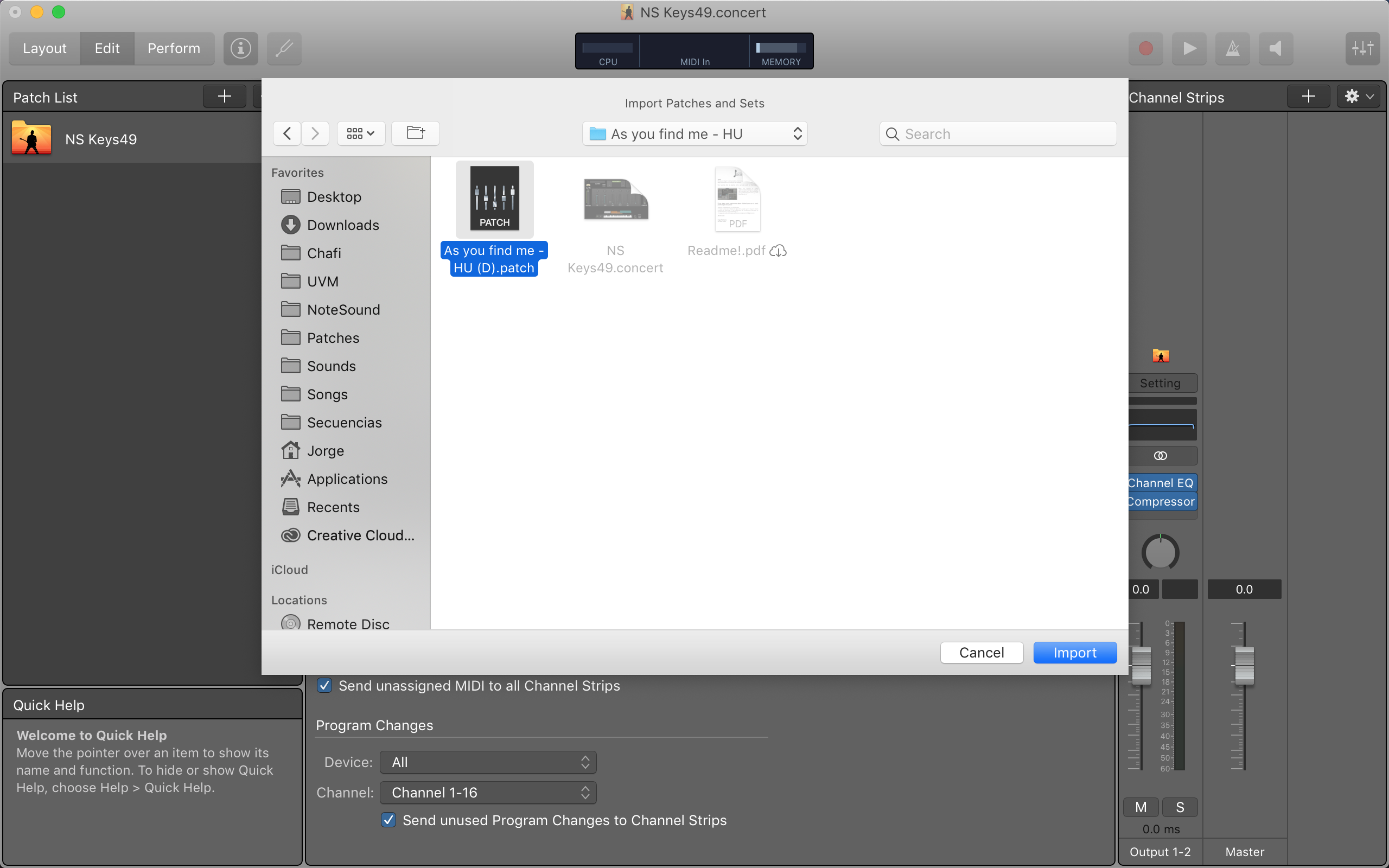Click the tuner icon in toolbar
1389x868 pixels.
coord(284,48)
